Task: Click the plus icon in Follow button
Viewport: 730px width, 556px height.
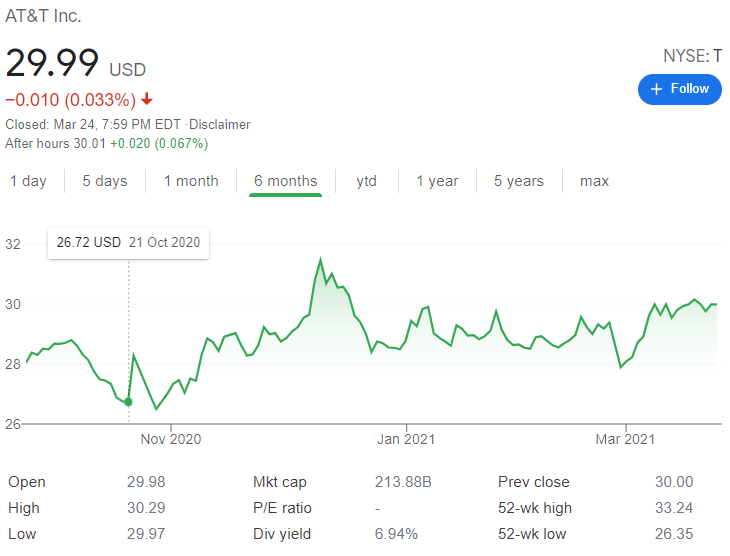Action: [x=656, y=89]
